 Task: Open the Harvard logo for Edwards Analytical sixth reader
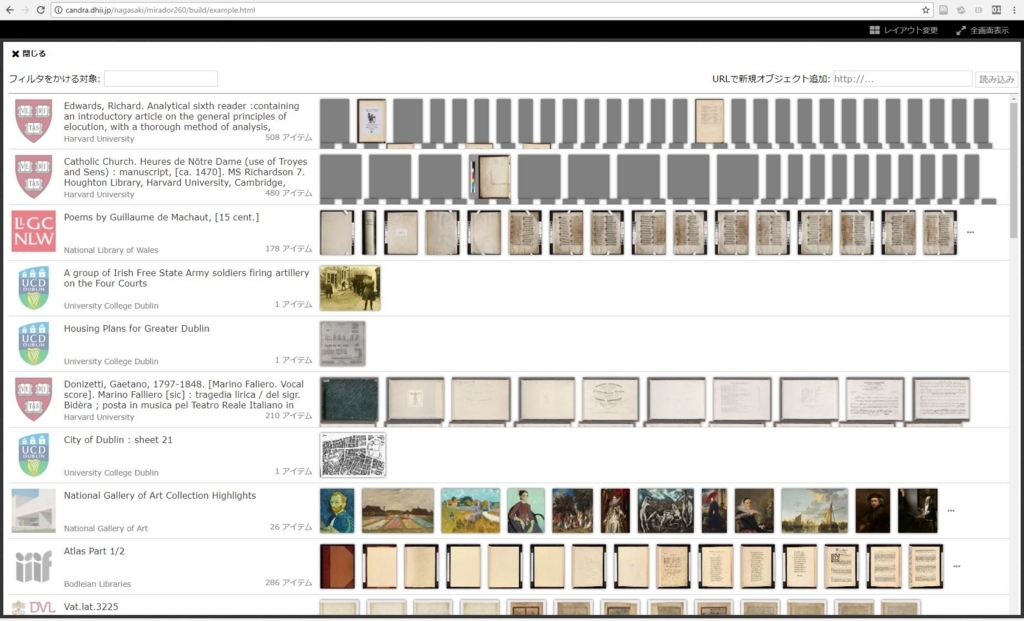click(33, 121)
